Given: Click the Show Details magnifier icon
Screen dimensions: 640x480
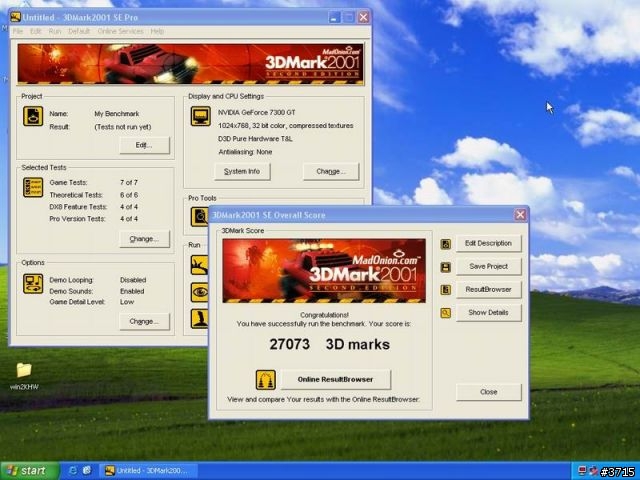Looking at the screenshot, I should pos(446,313).
